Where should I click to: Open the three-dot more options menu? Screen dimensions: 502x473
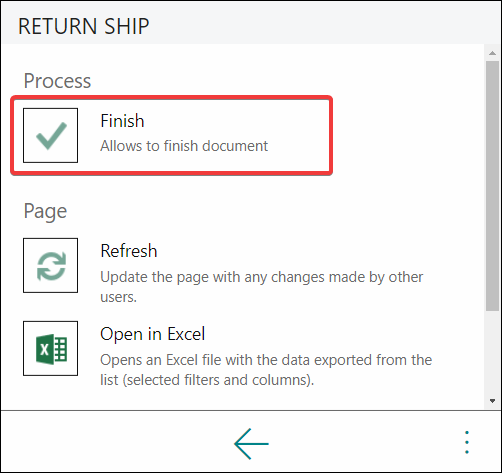[467, 442]
